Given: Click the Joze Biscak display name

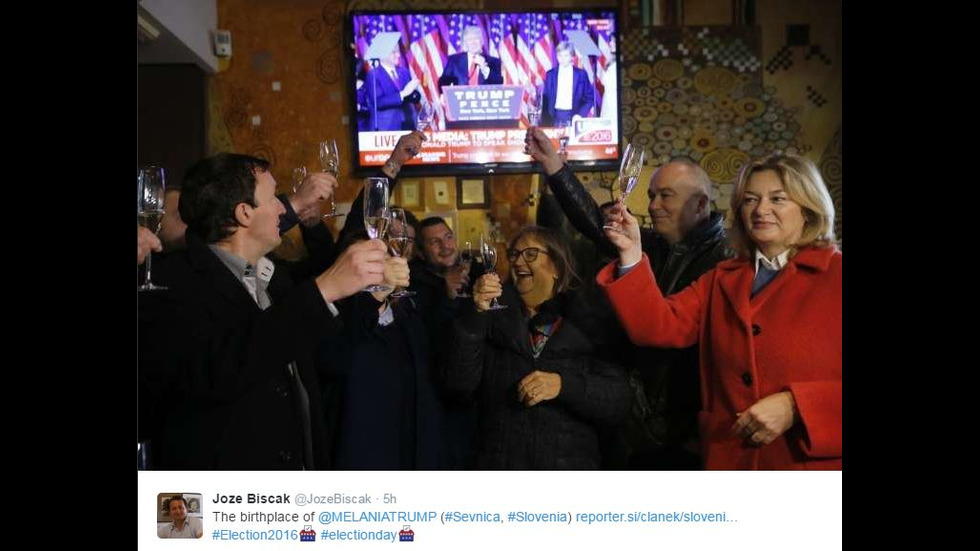Looking at the screenshot, I should pyautogui.click(x=251, y=499).
